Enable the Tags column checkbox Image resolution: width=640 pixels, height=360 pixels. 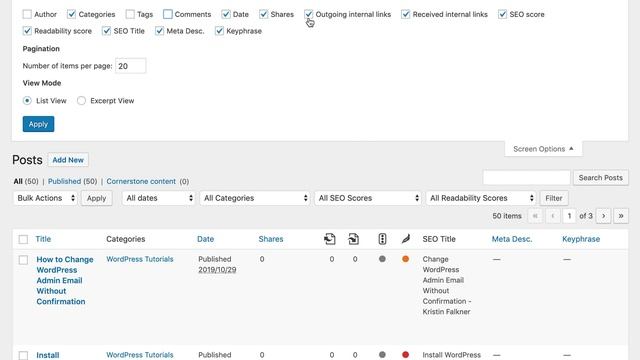[x=130, y=14]
